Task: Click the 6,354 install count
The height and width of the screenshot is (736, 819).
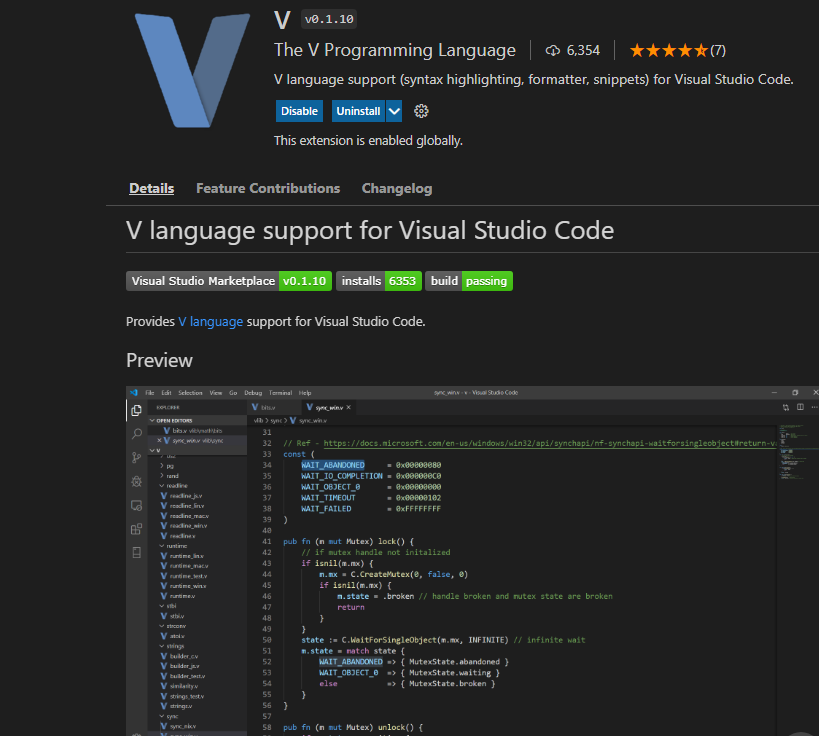Action: 583,51
